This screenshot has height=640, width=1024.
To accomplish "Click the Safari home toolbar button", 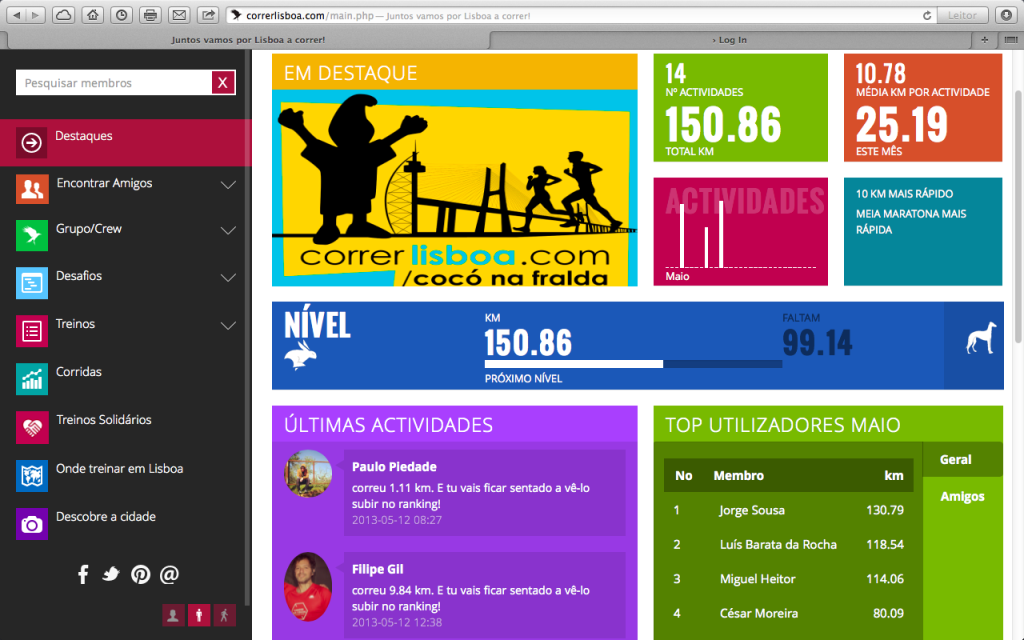I will (92, 15).
